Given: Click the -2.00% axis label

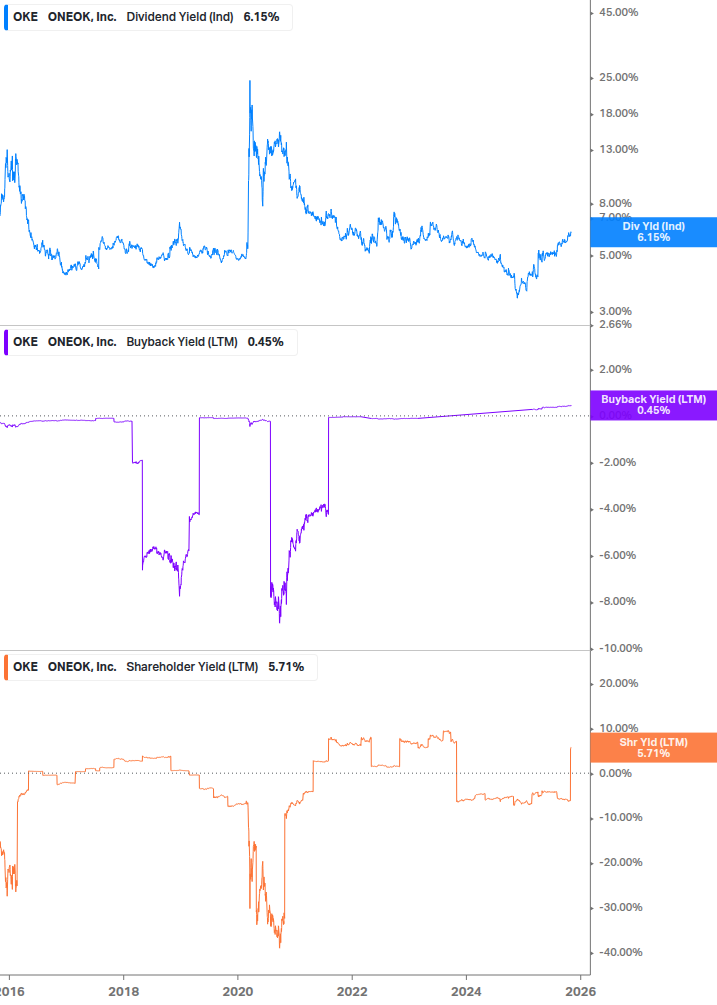Looking at the screenshot, I should (617, 462).
